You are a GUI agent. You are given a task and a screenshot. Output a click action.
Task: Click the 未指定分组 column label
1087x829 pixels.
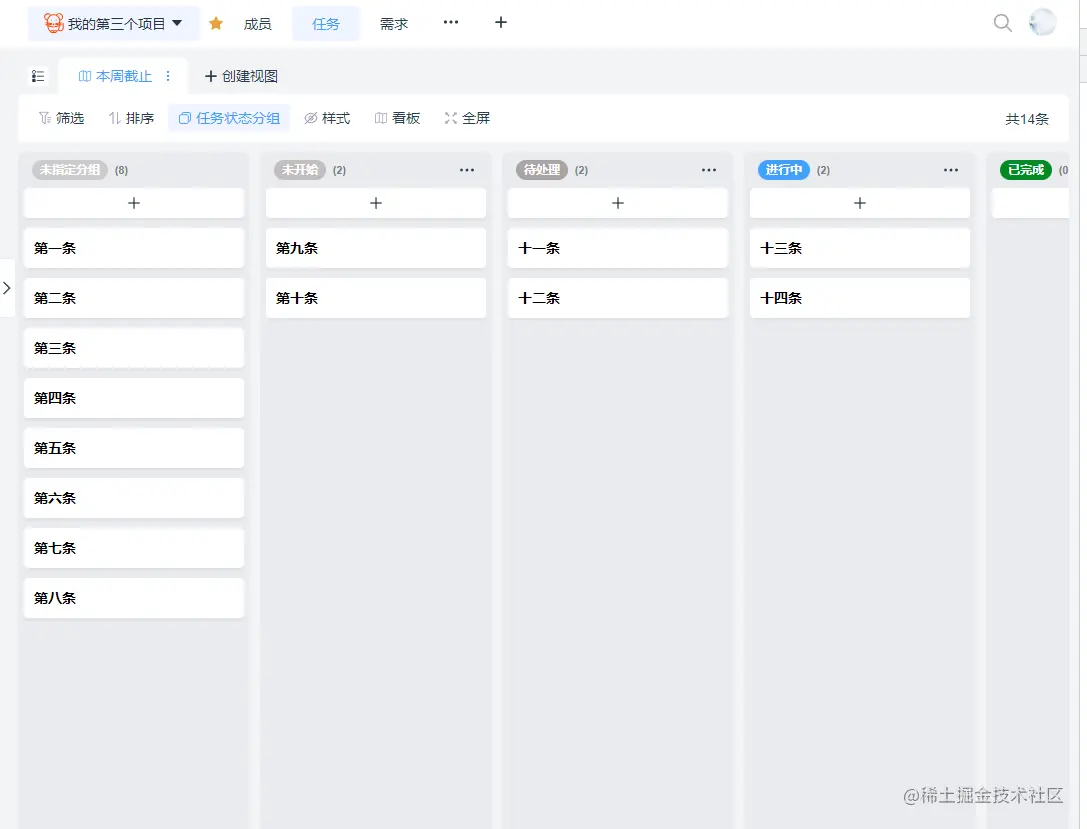coord(69,170)
